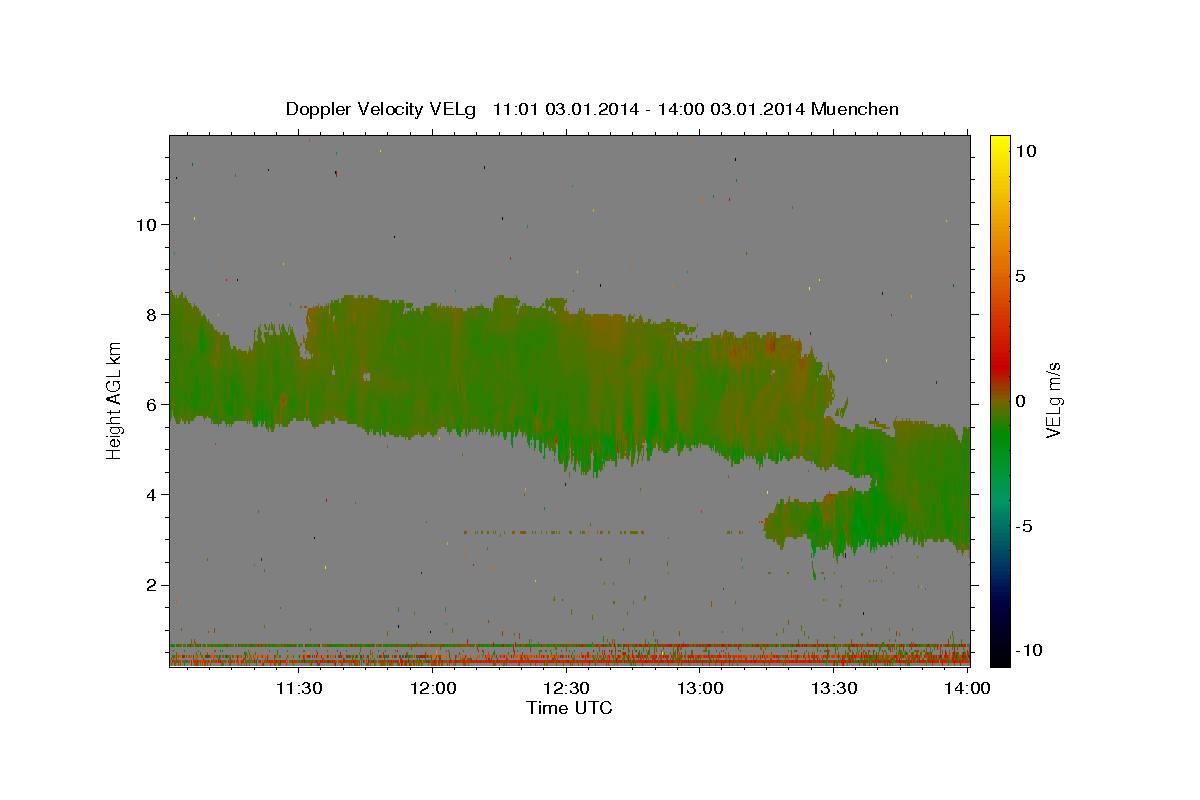This screenshot has height=800, width=1200.
Task: Click the 12:30 time tick label
Action: [566, 688]
